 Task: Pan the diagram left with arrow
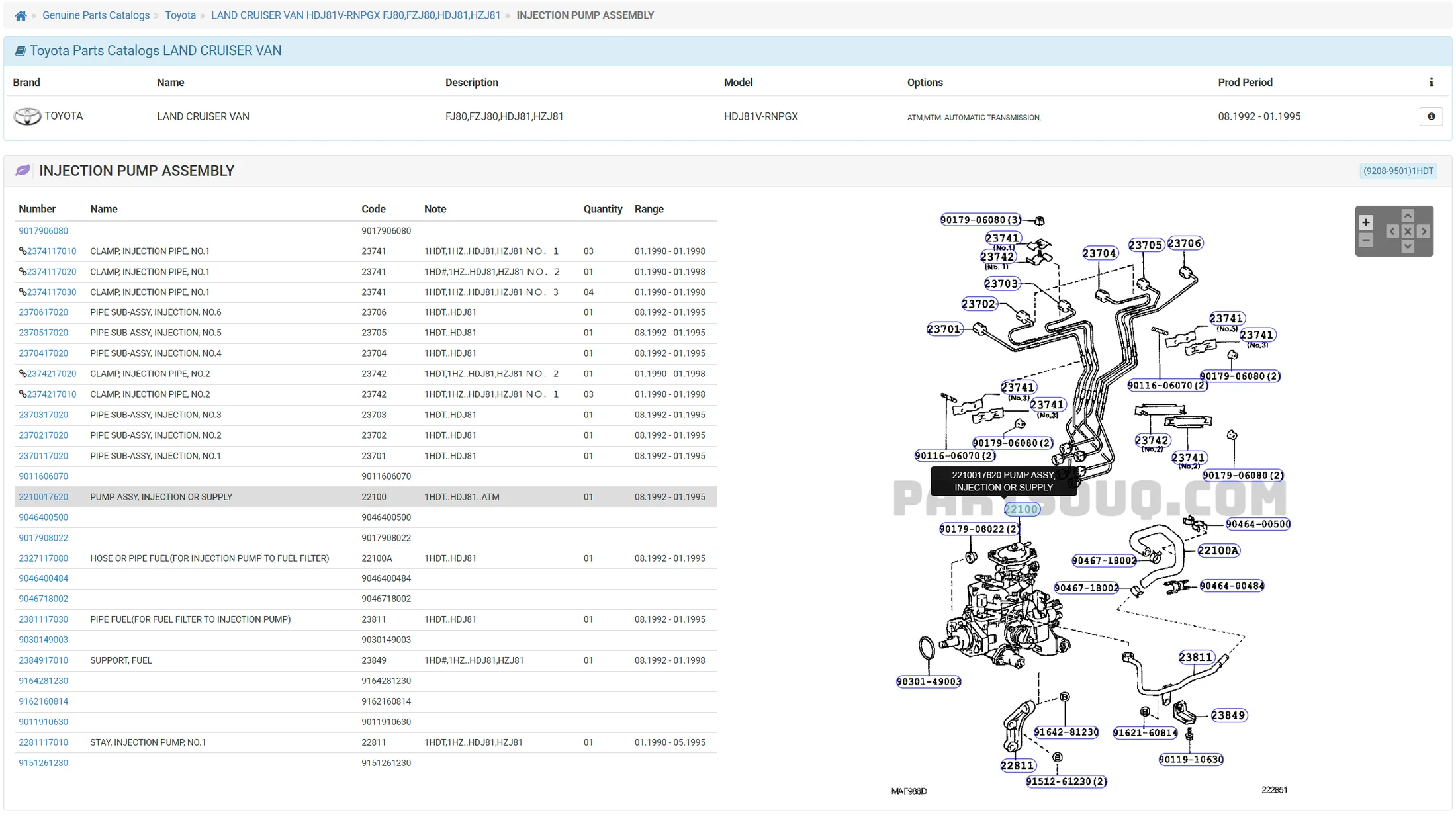pyautogui.click(x=1392, y=231)
